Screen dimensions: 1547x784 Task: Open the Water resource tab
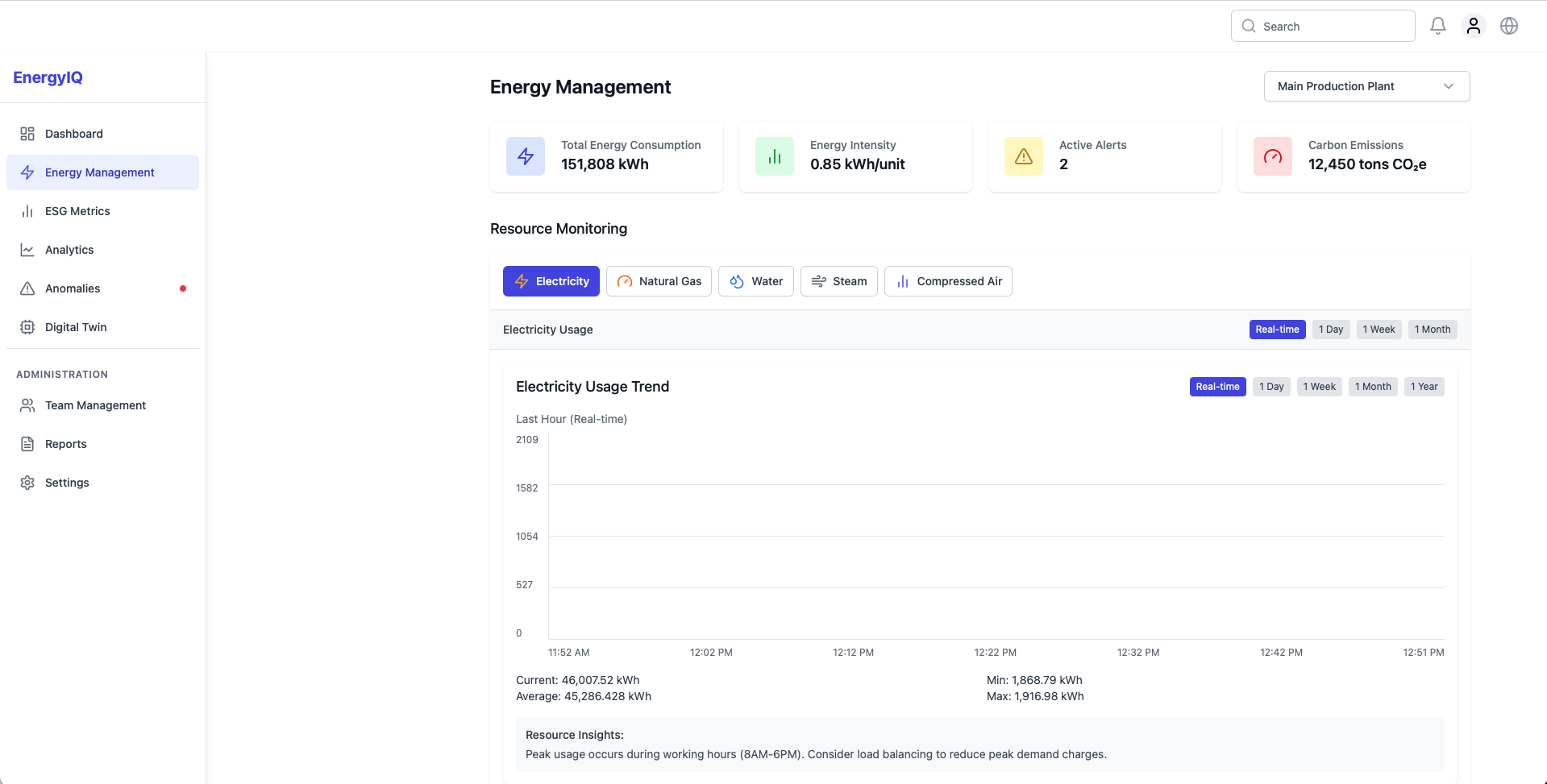(x=755, y=281)
